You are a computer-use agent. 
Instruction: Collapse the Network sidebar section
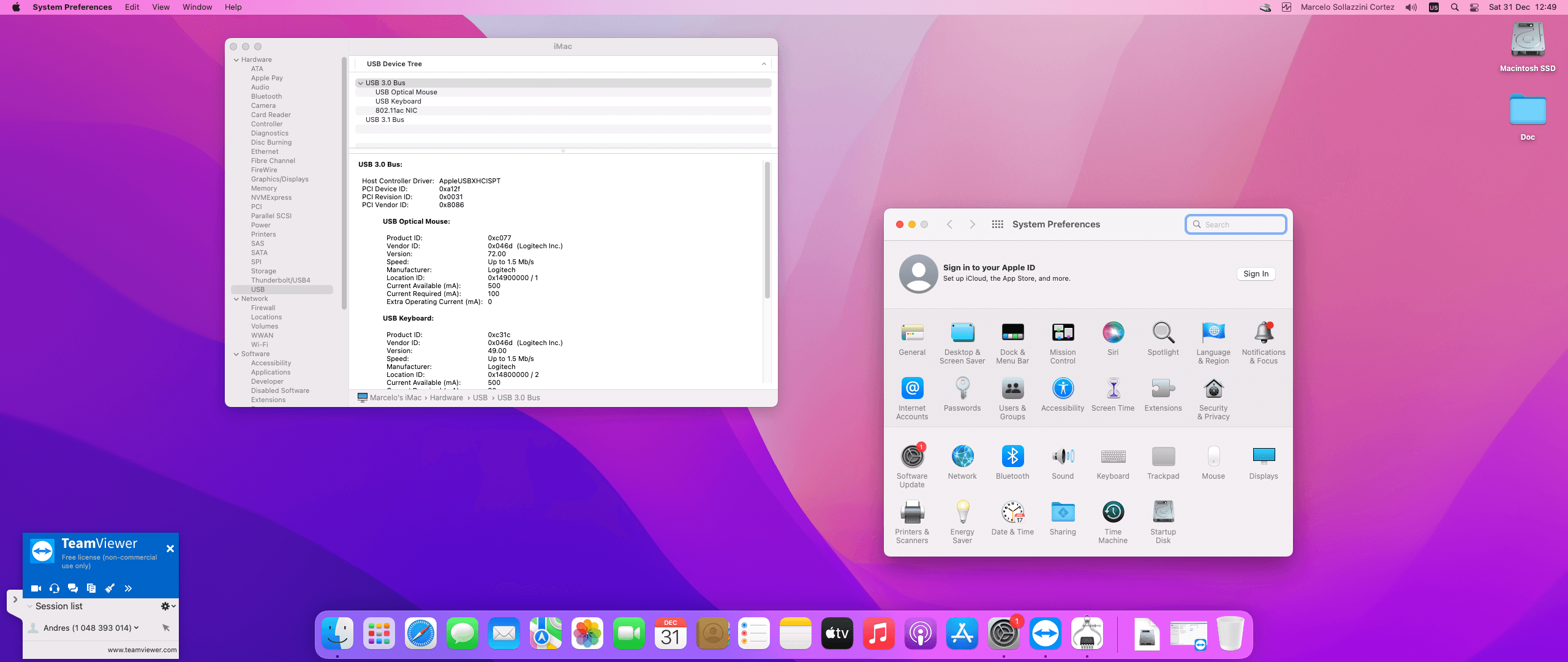[x=236, y=299]
